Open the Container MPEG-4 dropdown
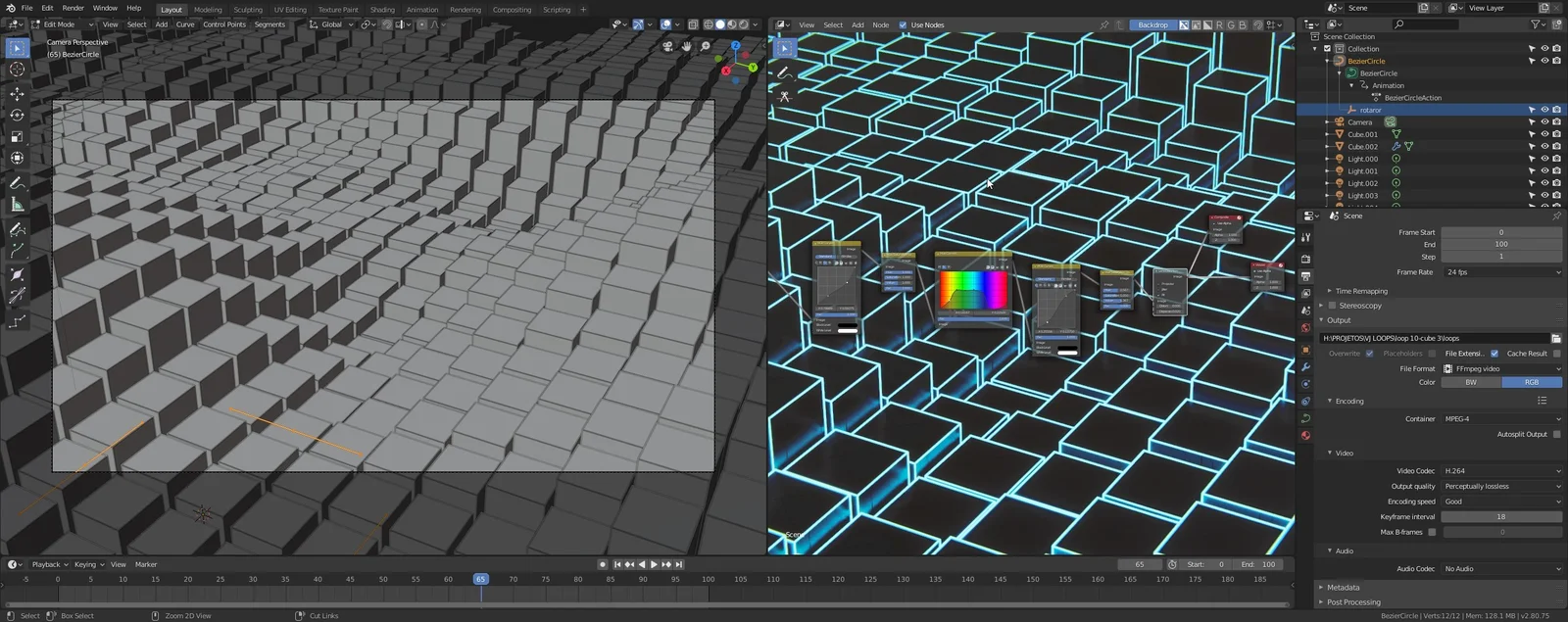The image size is (1568, 622). 1501,419
